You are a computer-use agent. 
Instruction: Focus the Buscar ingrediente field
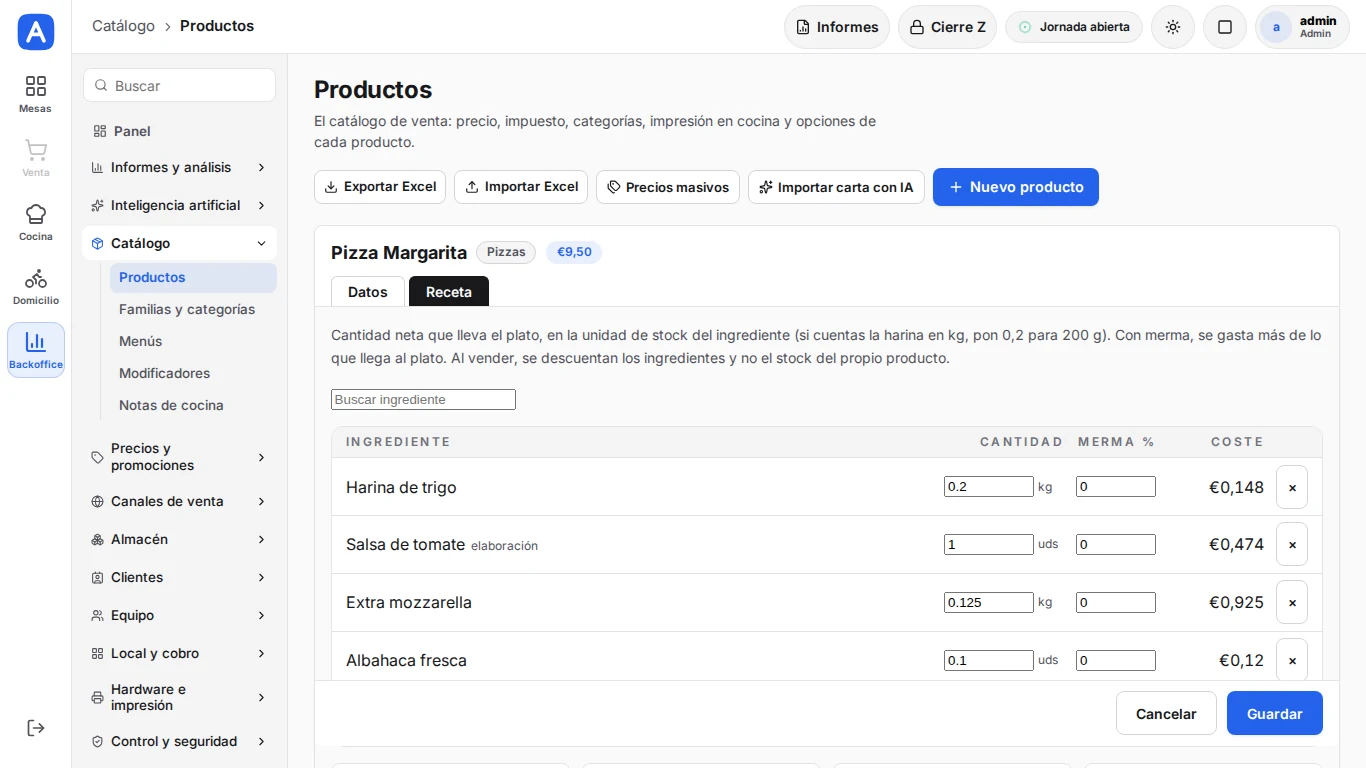pyautogui.click(x=423, y=400)
